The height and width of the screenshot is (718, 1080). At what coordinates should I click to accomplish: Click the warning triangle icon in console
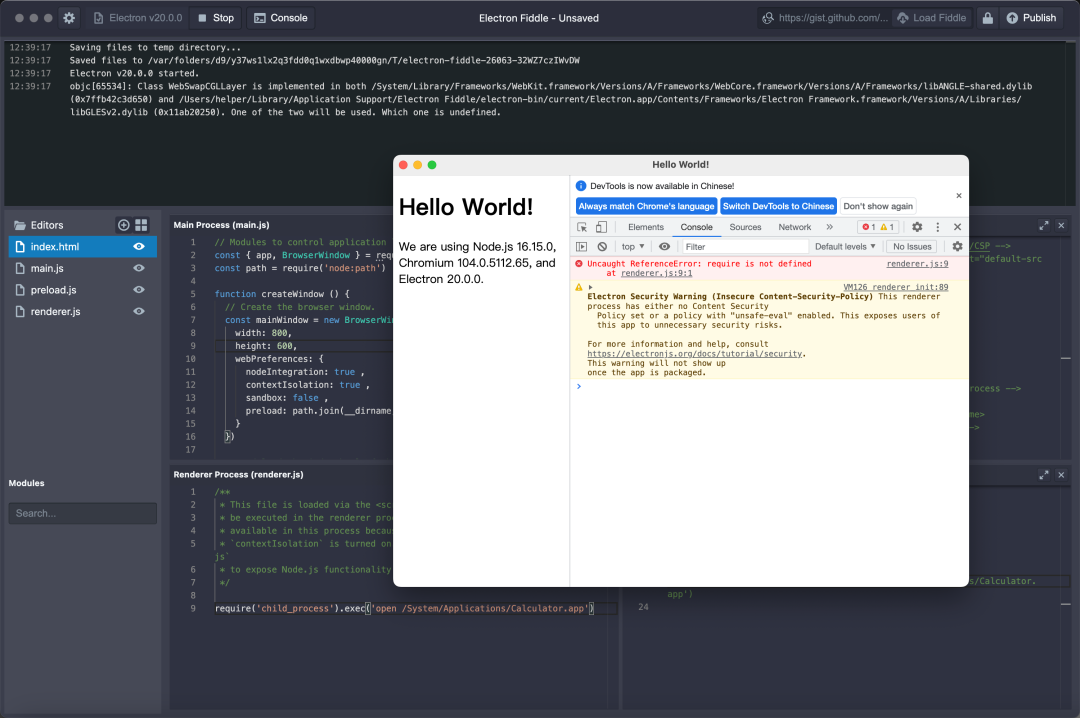[579, 287]
